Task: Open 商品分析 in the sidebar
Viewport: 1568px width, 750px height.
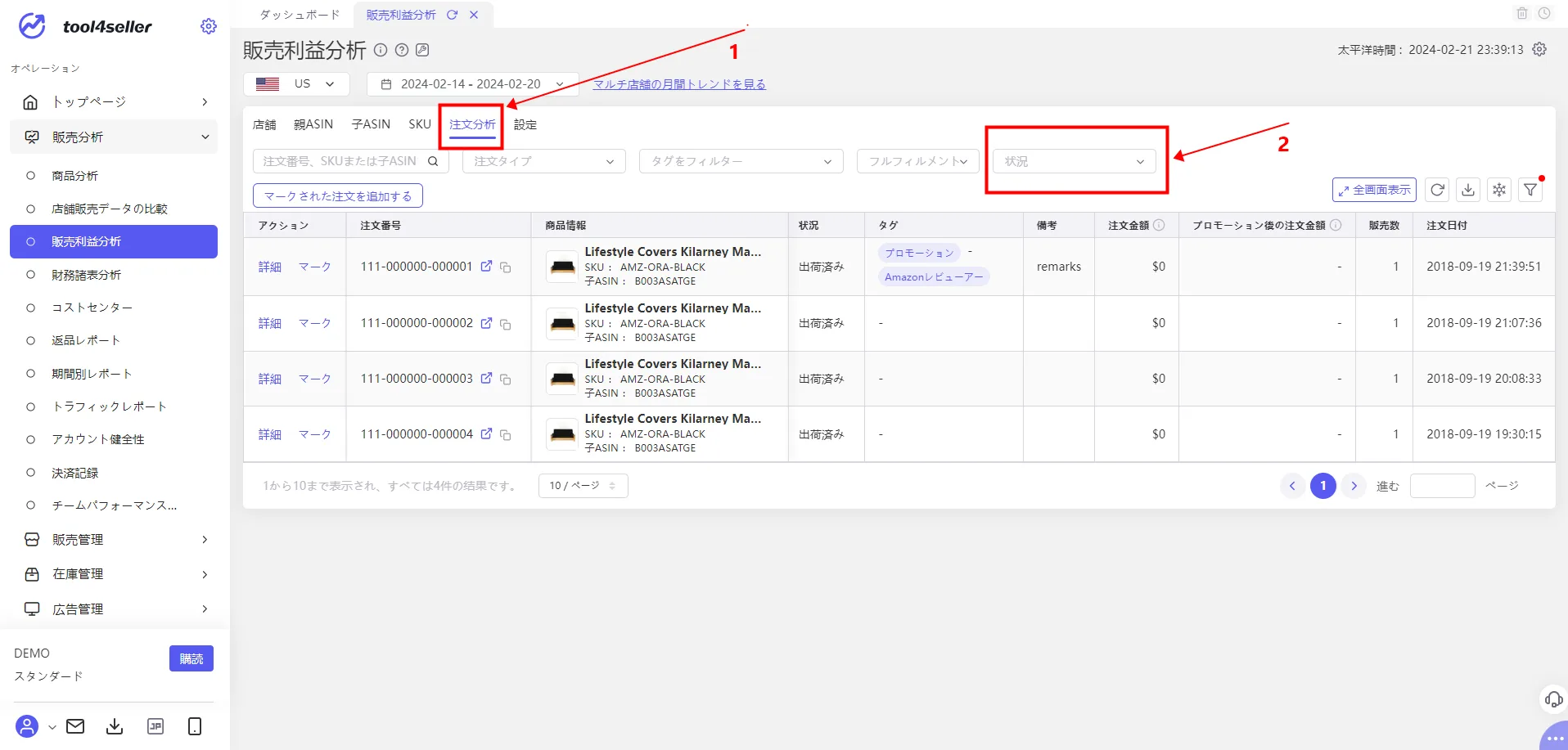Action: tap(74, 176)
